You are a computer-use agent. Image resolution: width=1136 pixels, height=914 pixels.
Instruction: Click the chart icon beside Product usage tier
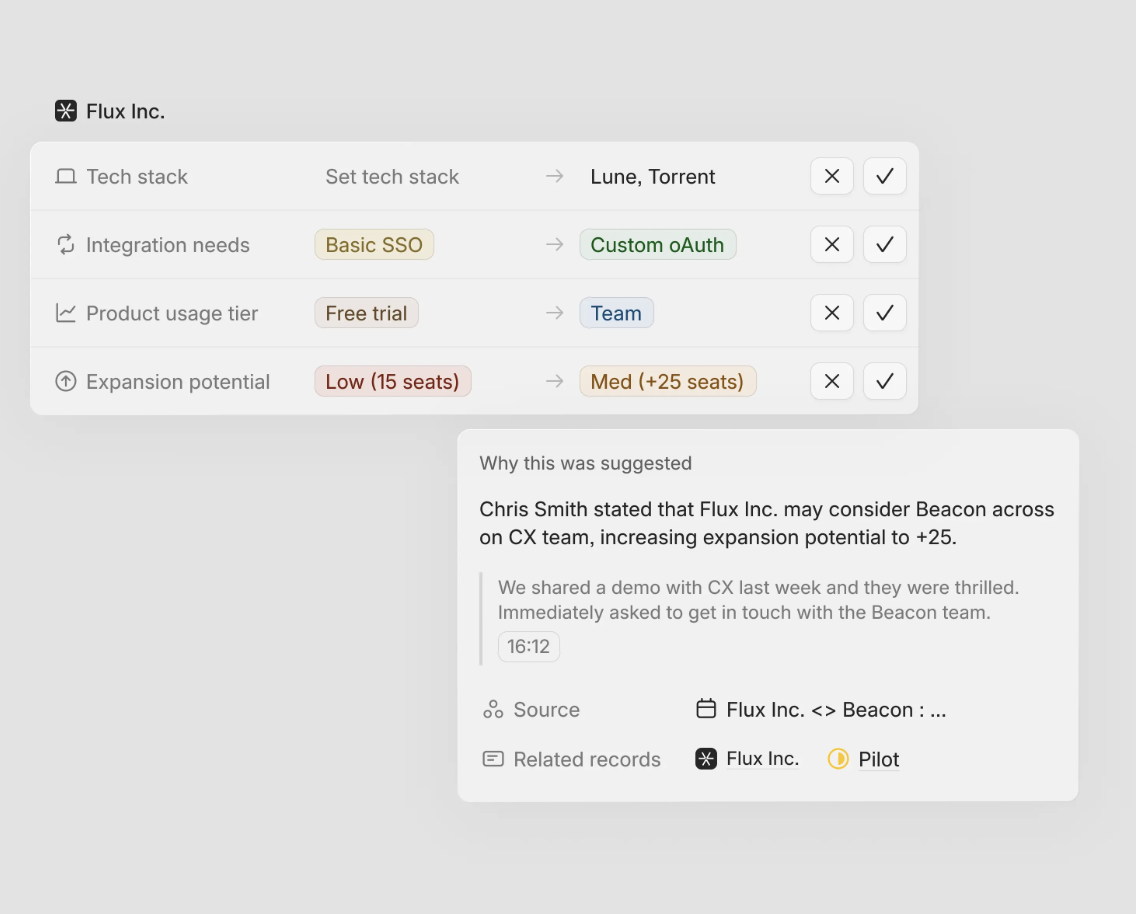coord(66,313)
